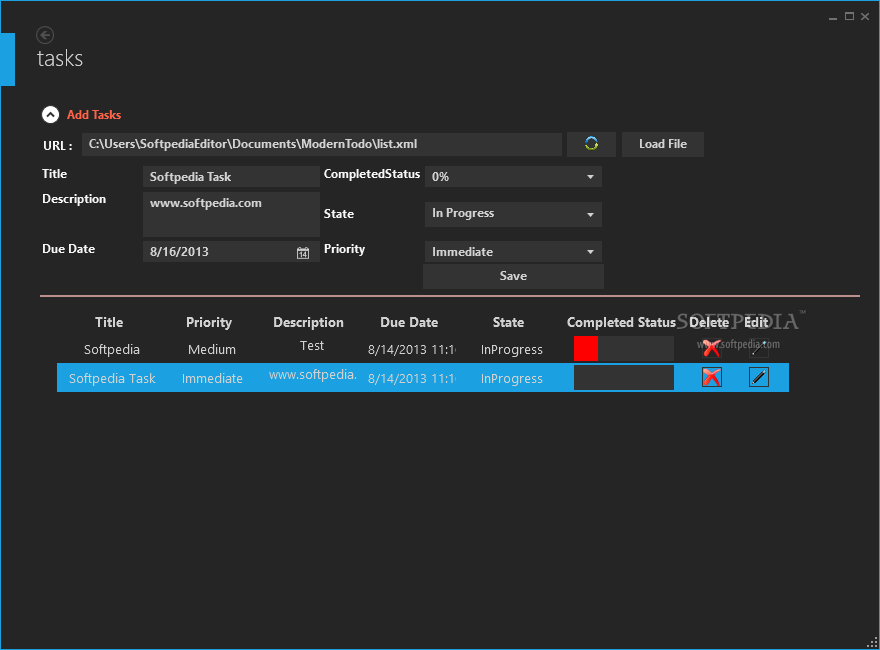
Task: Minimize the application window
Action: (x=833, y=18)
